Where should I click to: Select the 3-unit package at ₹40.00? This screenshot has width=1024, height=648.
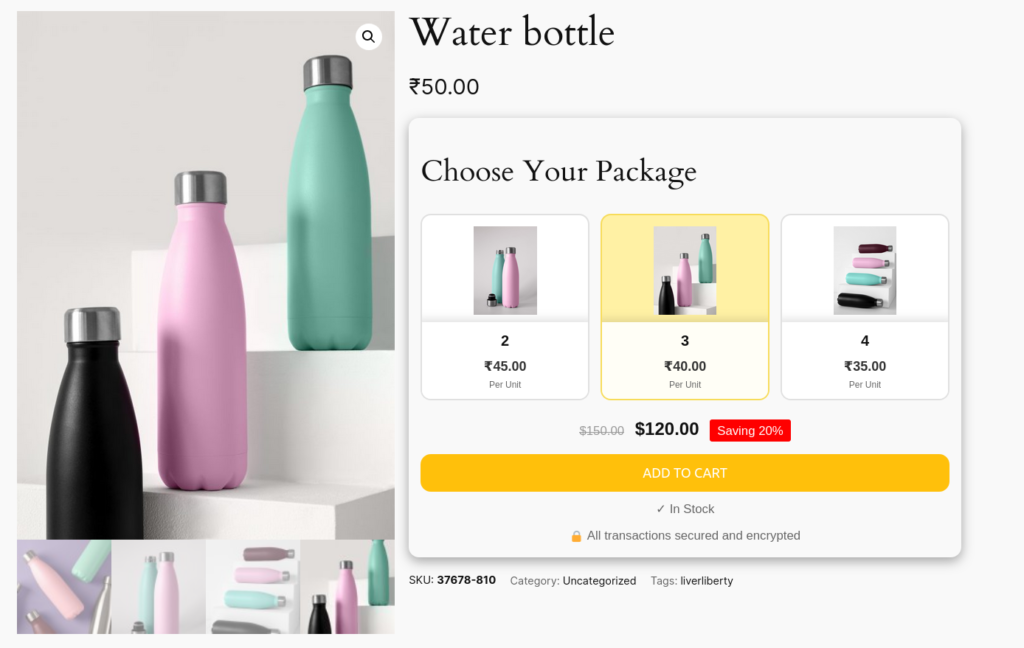coord(684,307)
